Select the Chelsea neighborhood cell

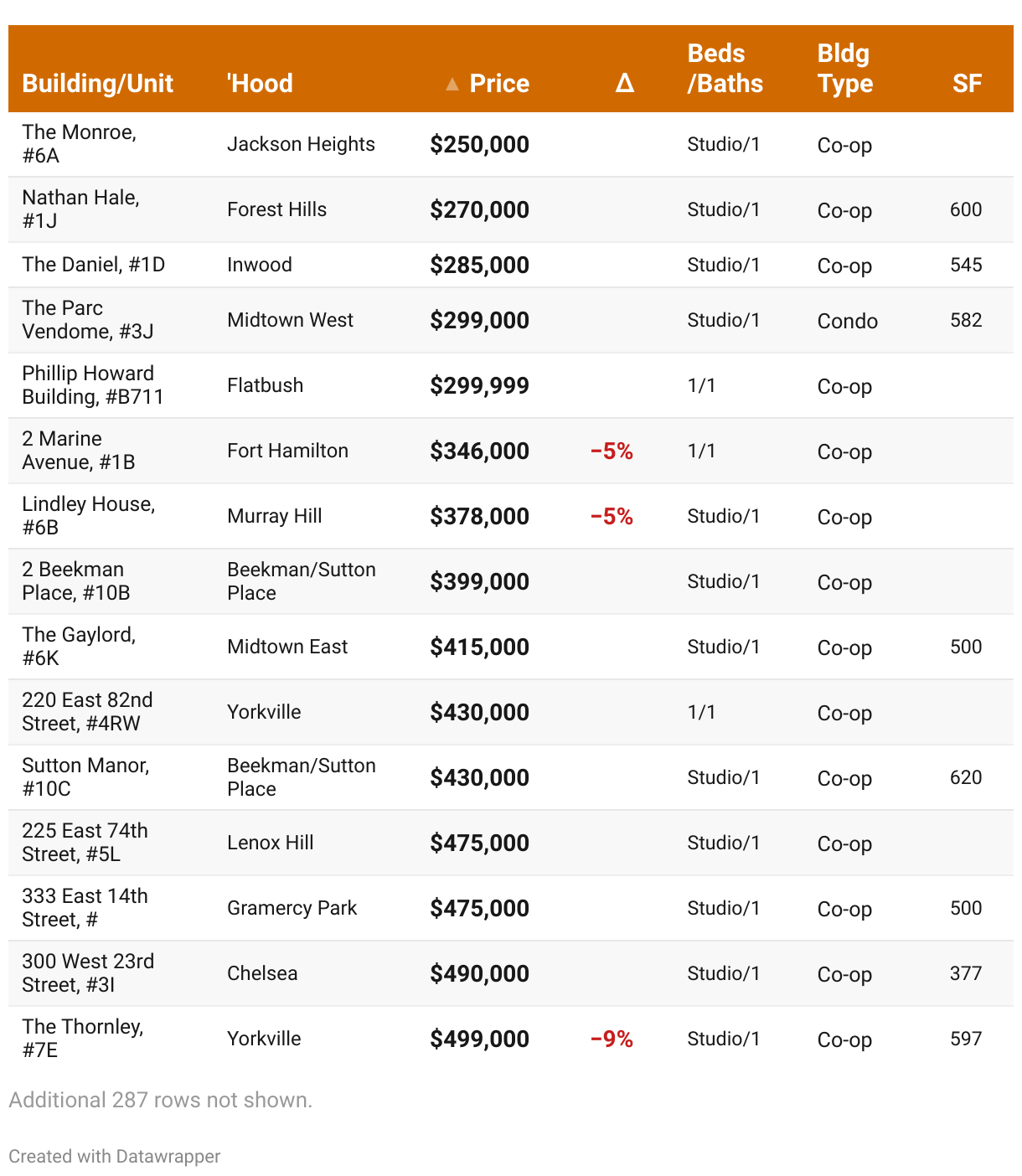pos(262,973)
